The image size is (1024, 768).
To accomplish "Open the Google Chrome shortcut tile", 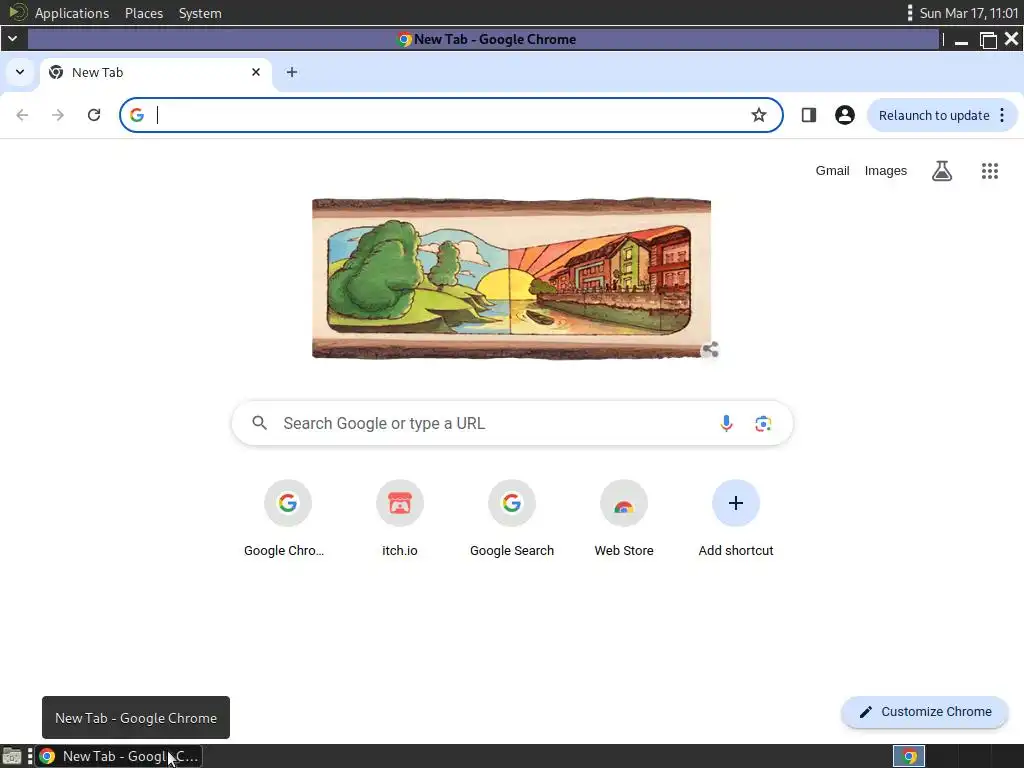I will [x=287, y=518].
